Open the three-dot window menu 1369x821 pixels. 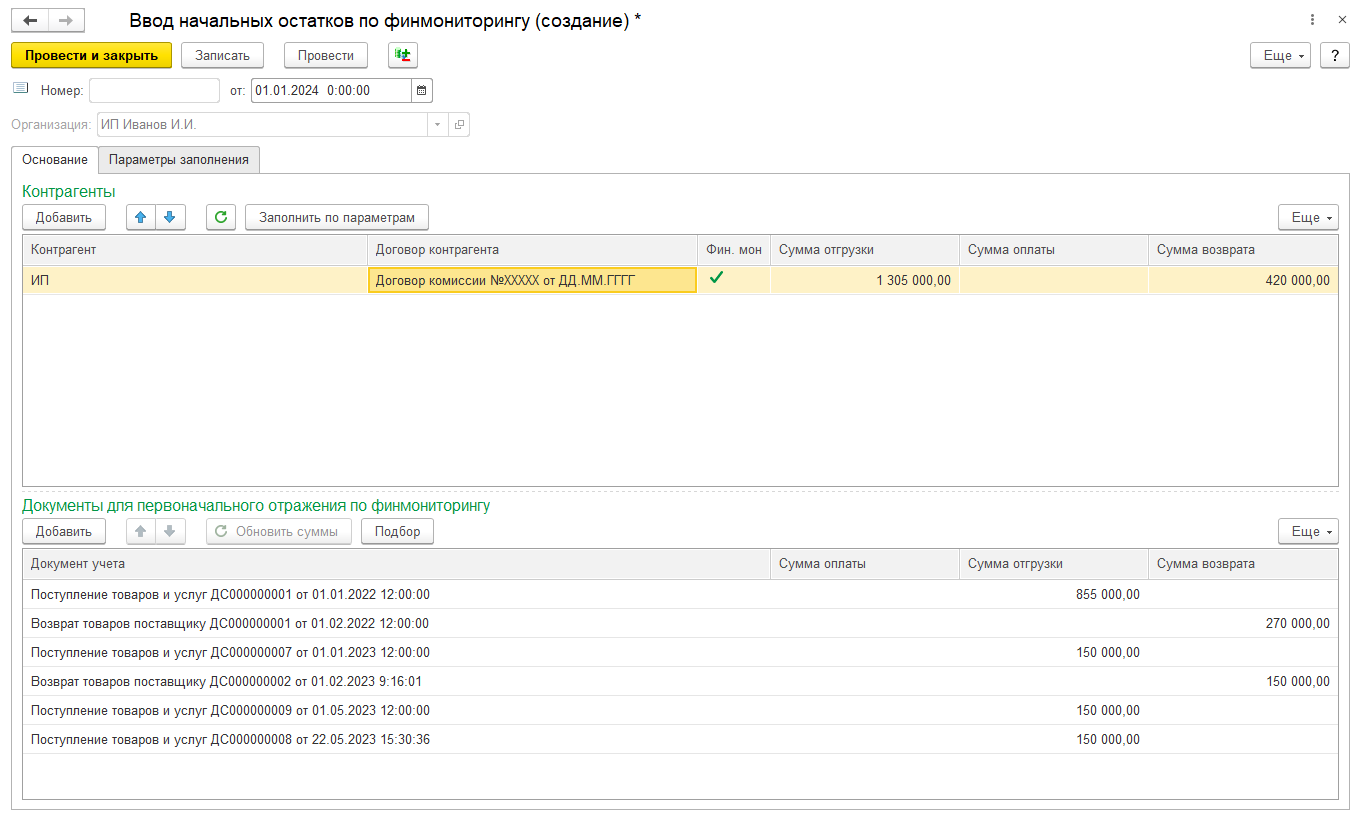(x=1312, y=20)
